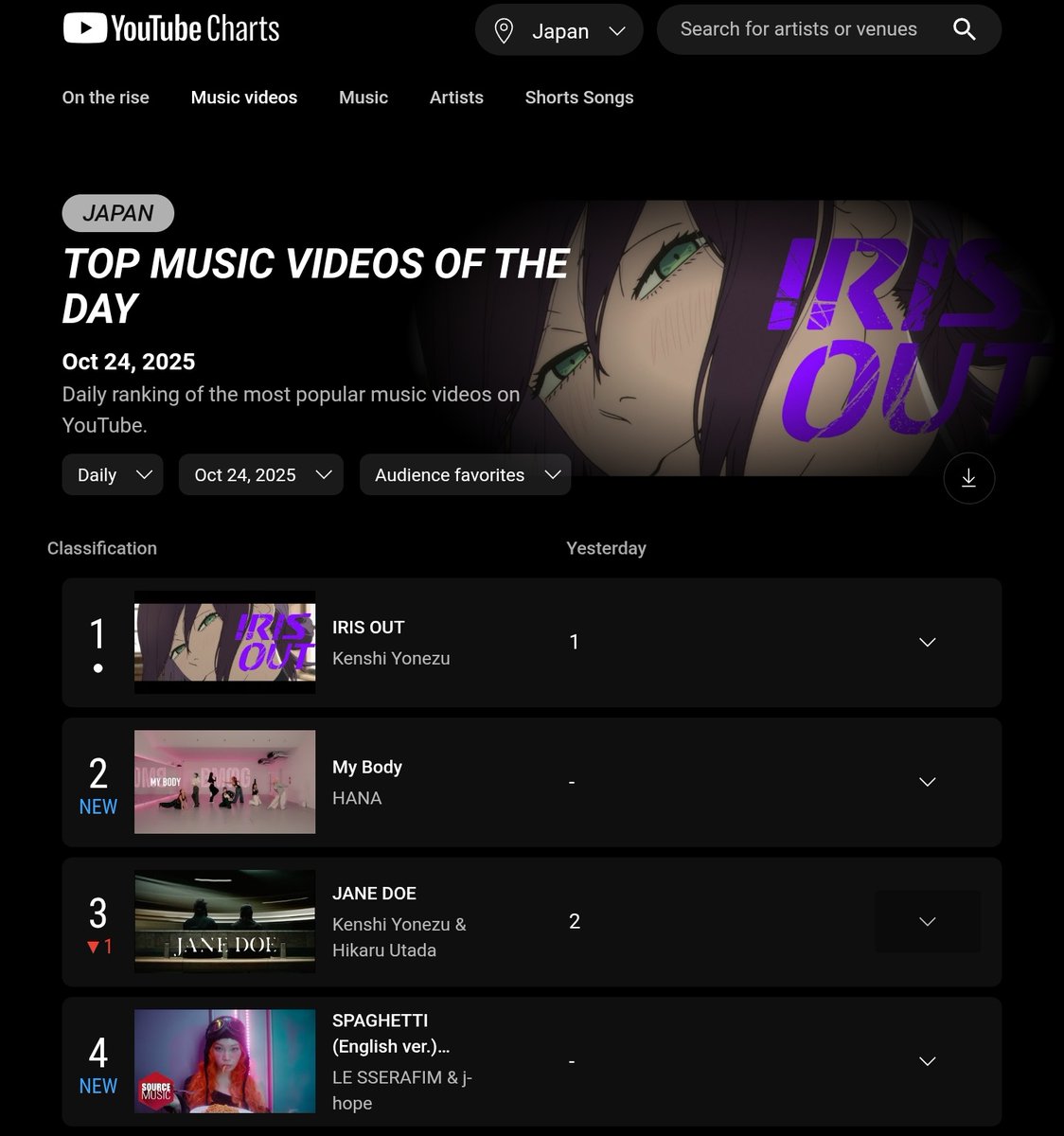The height and width of the screenshot is (1136, 1064).
Task: Switch to the Shorts Songs tab
Action: (x=579, y=98)
